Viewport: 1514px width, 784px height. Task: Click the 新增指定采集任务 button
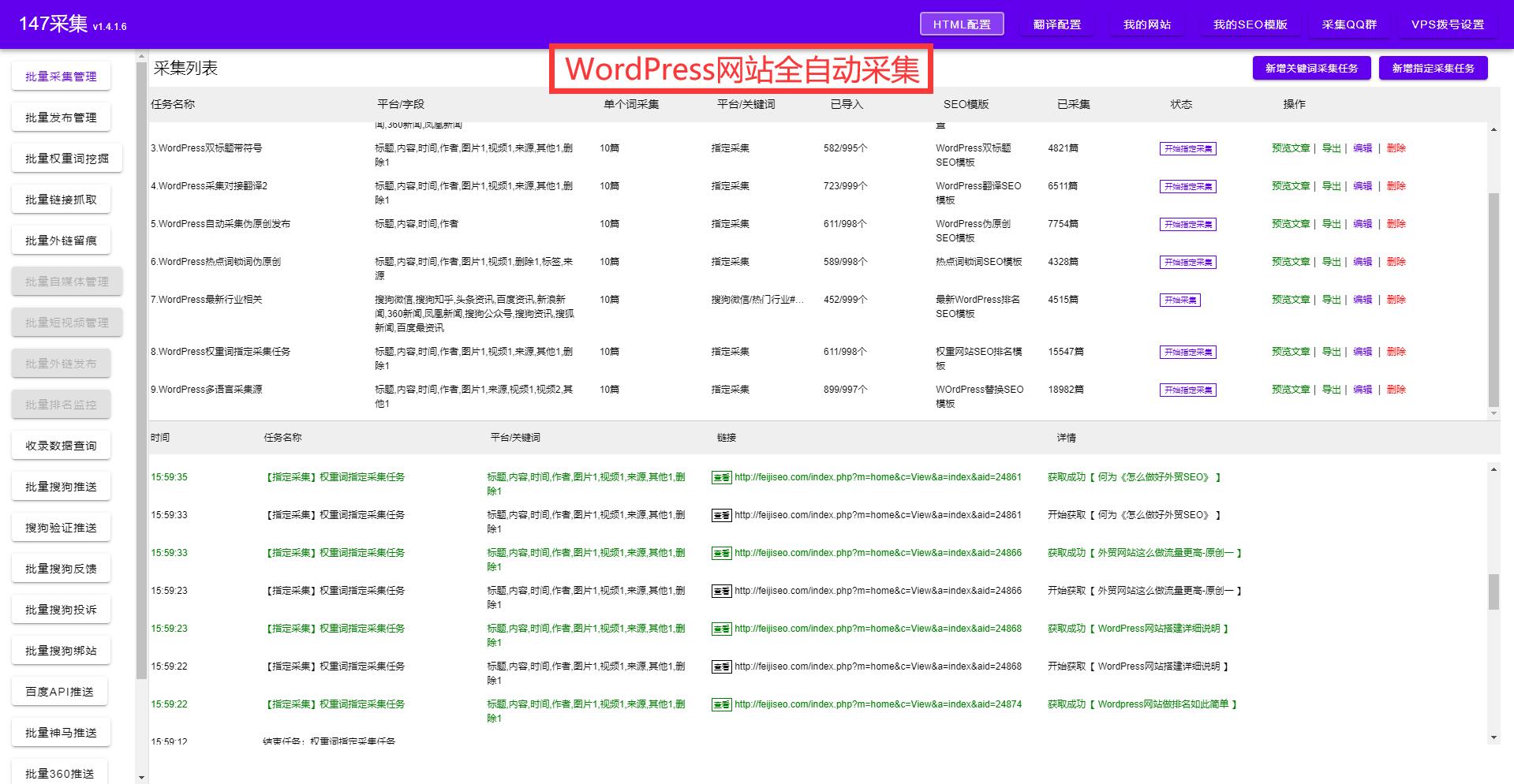click(x=1433, y=68)
